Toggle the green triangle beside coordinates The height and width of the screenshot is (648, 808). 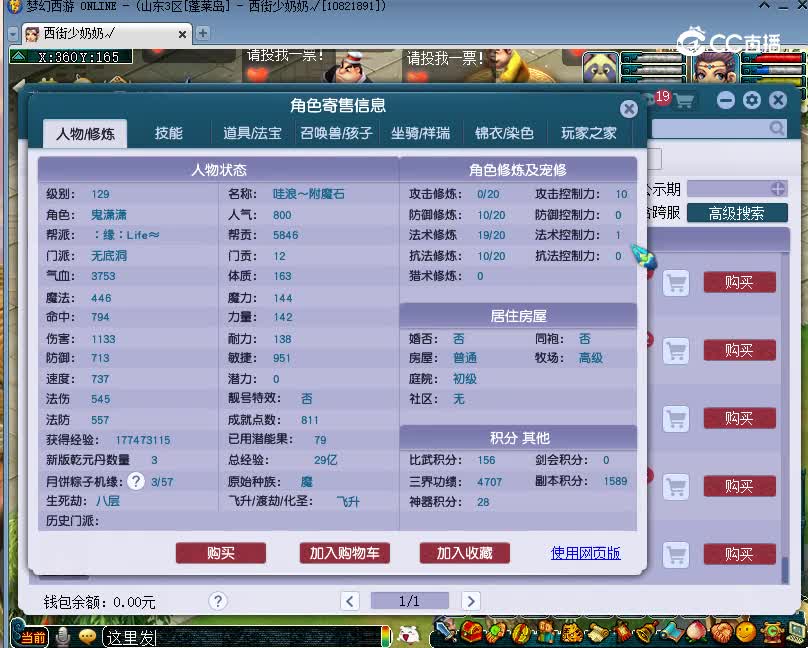18,56
